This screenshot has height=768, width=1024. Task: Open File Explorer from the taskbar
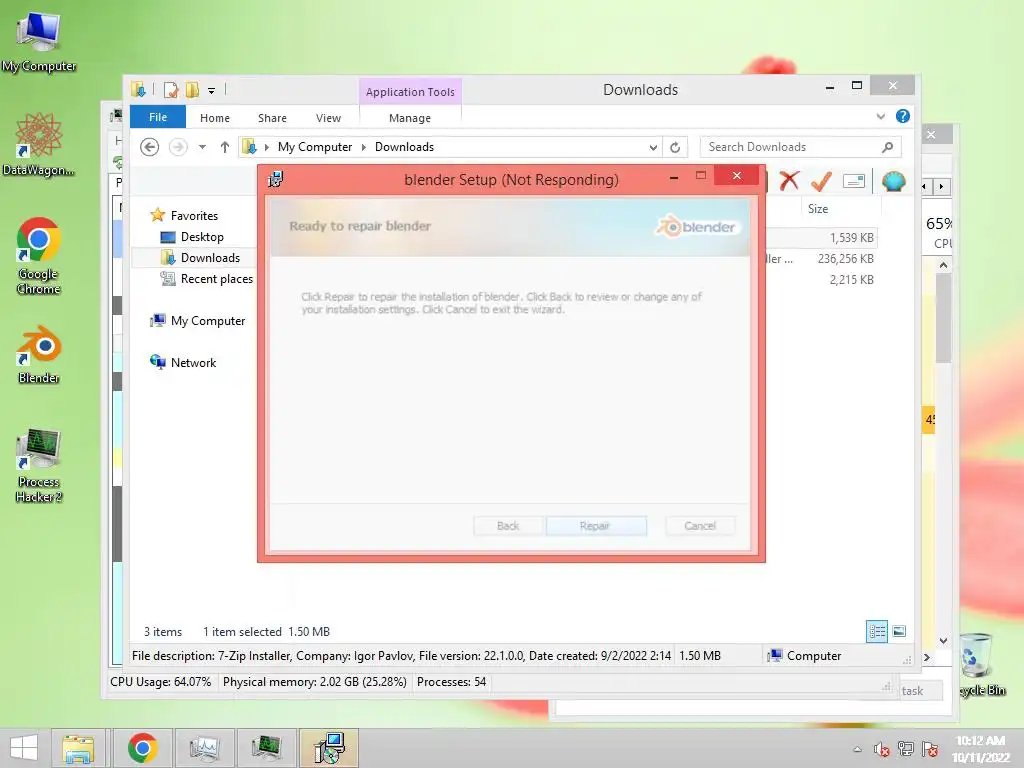[x=78, y=748]
